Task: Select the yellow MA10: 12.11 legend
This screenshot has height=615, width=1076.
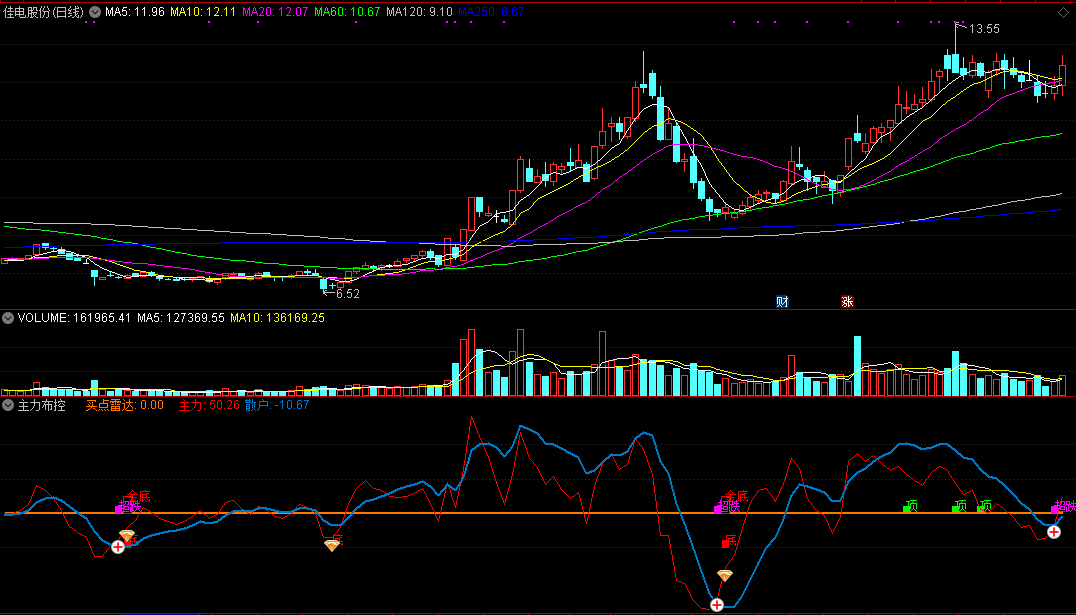Action: [203, 12]
